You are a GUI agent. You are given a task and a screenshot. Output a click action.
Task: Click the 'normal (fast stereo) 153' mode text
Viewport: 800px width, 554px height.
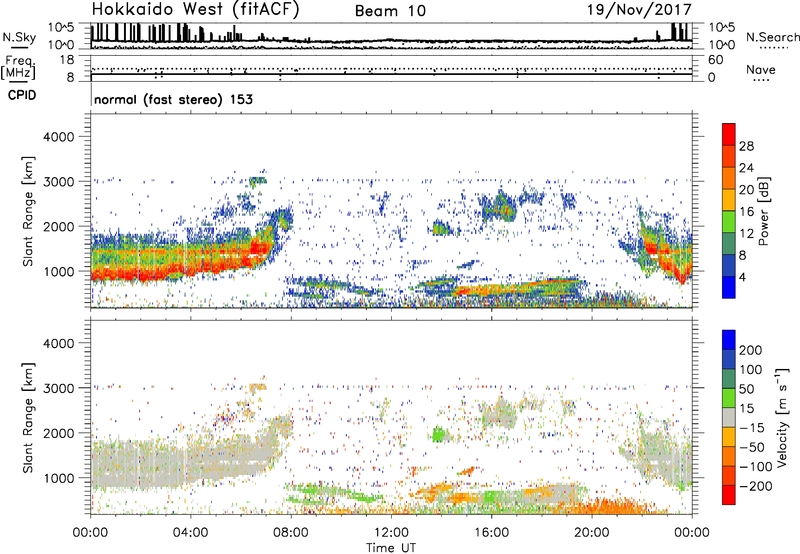[x=173, y=99]
